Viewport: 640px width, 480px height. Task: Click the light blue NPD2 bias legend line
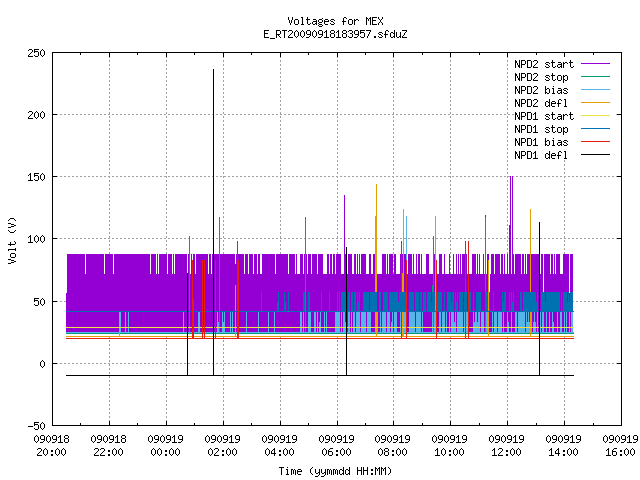click(x=595, y=89)
